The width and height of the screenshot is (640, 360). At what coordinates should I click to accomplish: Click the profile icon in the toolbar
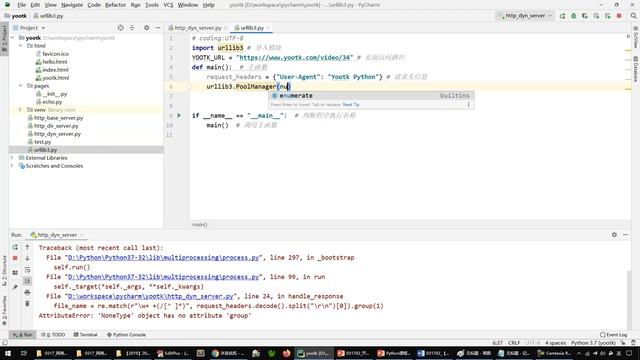596,16
